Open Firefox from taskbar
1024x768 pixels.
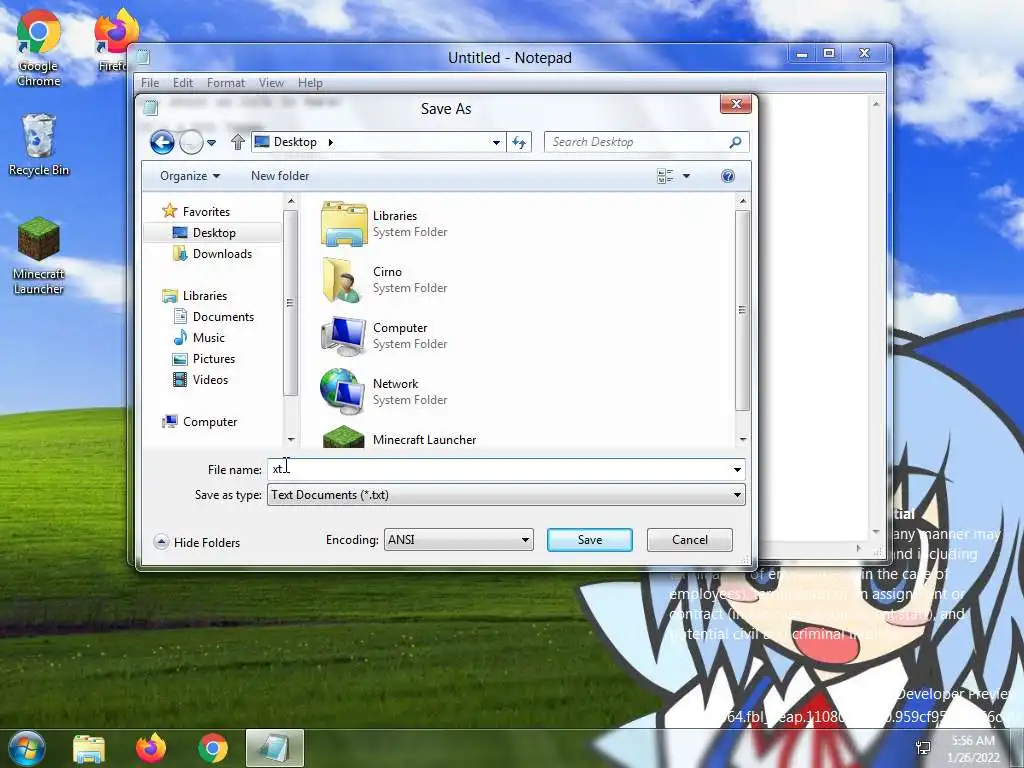coord(151,748)
